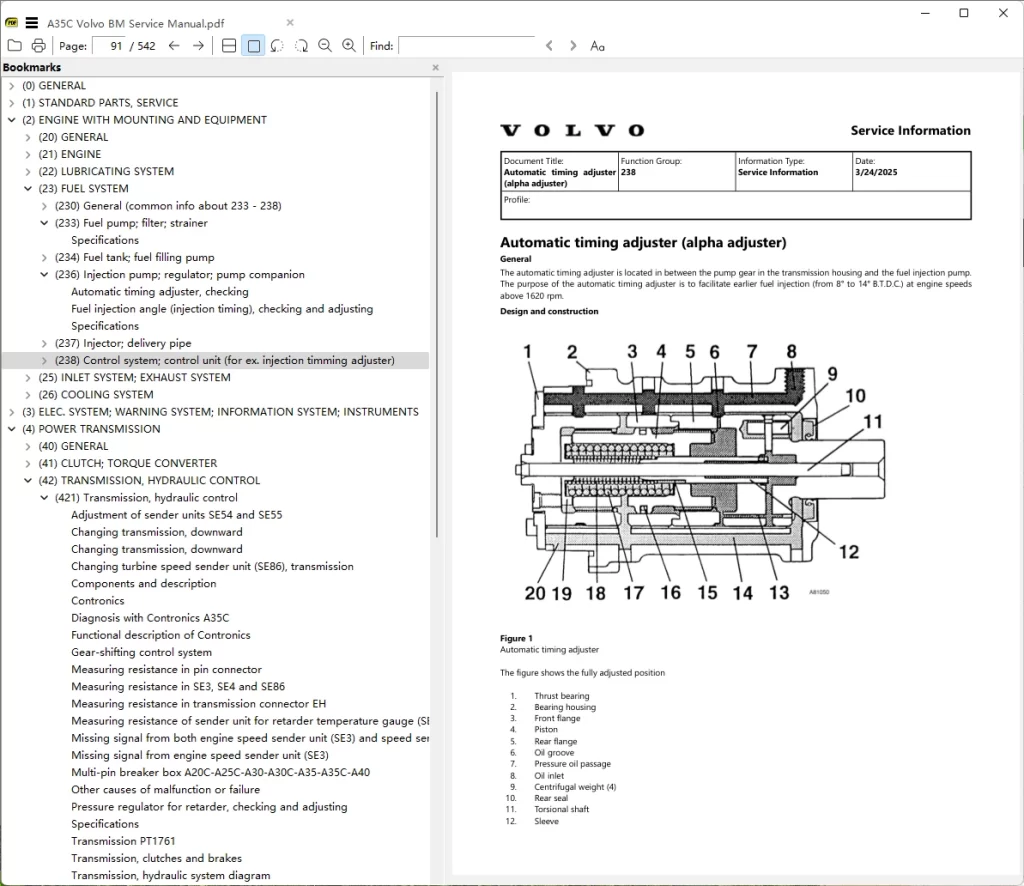Screen dimensions: 1024x886
Task: Expand (0) GENERAL bookmark
Action: (11, 86)
